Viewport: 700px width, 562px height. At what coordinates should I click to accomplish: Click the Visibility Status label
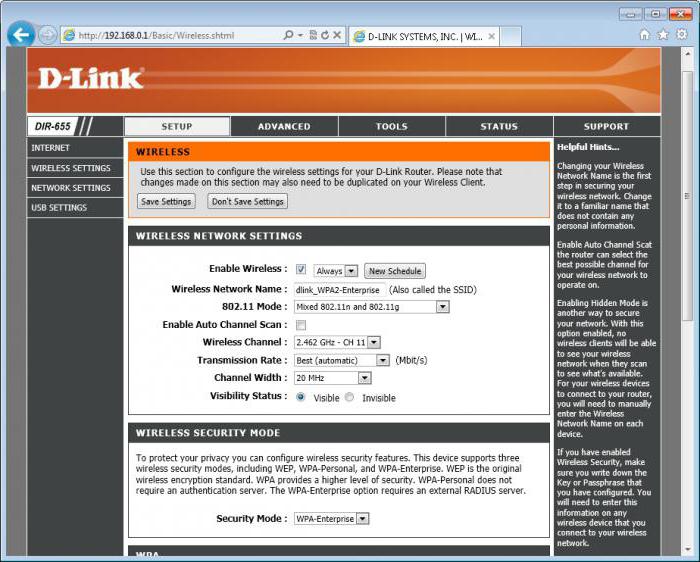tap(249, 396)
